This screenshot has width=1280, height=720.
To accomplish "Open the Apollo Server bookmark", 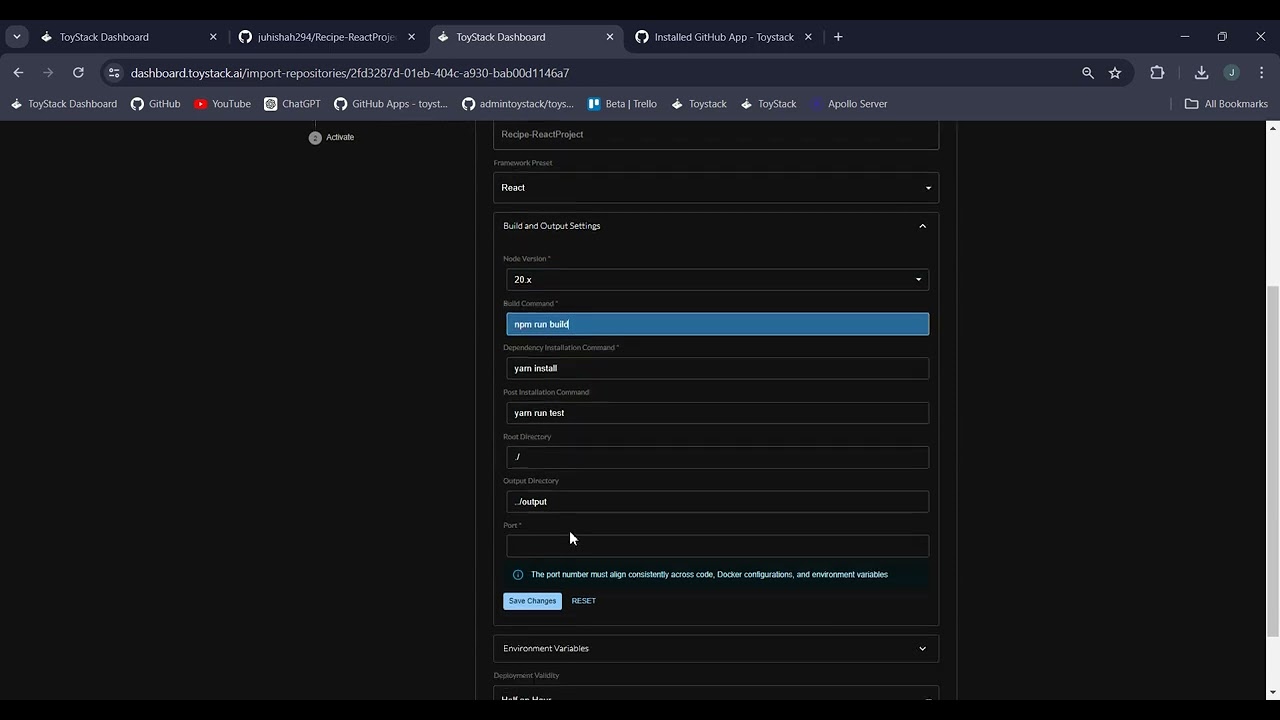I will [849, 104].
